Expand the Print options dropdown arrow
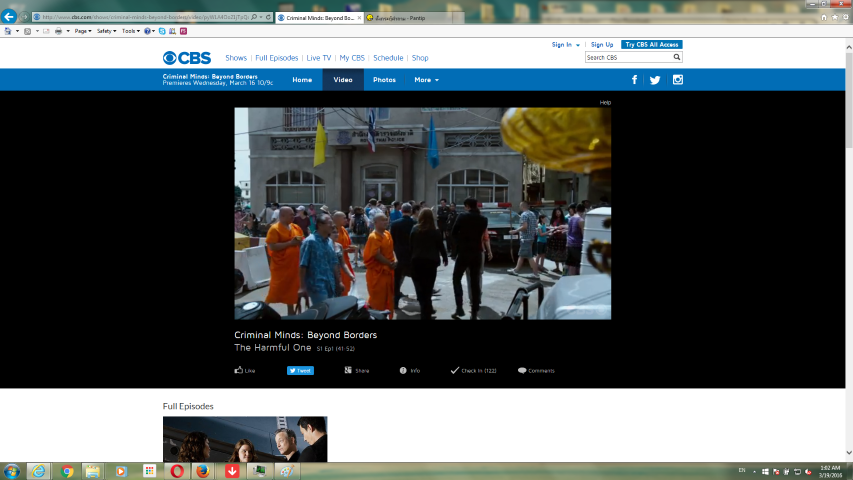This screenshot has height=480, width=853. coord(68,31)
